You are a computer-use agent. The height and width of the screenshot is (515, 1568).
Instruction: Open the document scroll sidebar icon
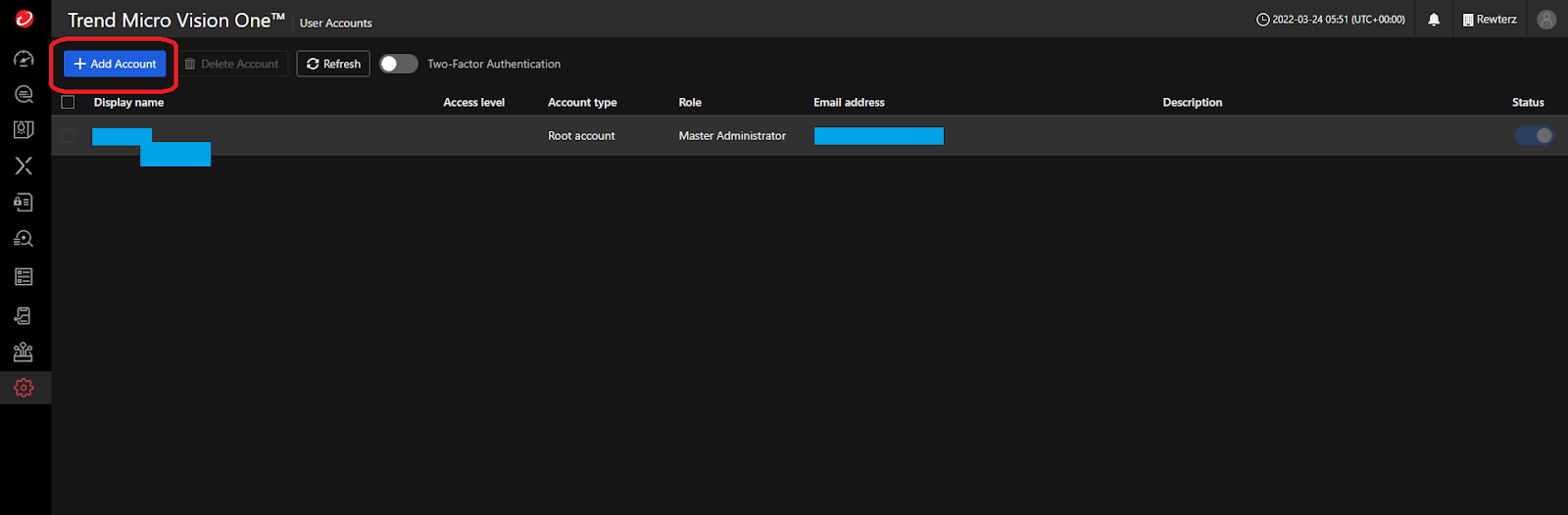pos(24,315)
